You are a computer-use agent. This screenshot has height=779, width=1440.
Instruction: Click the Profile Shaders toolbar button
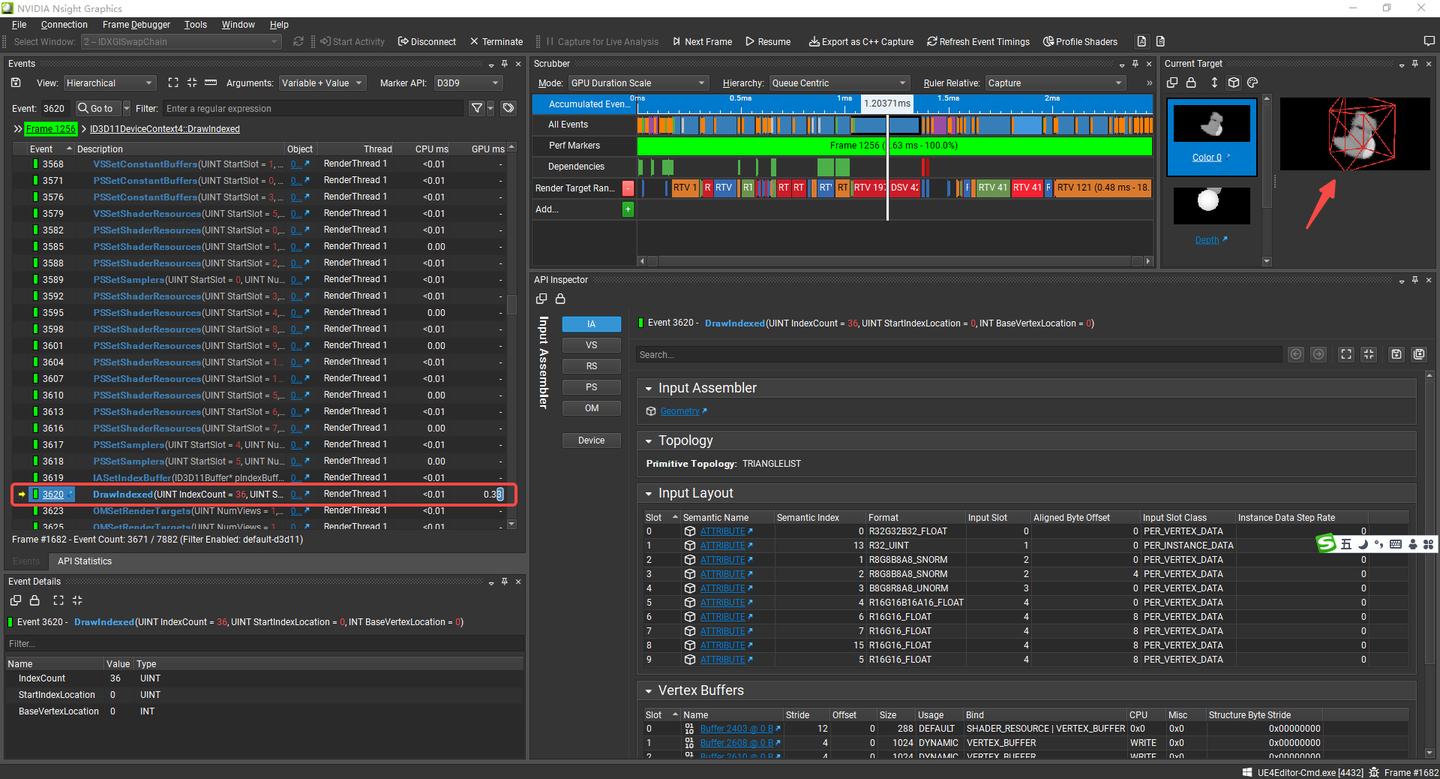click(x=1080, y=42)
